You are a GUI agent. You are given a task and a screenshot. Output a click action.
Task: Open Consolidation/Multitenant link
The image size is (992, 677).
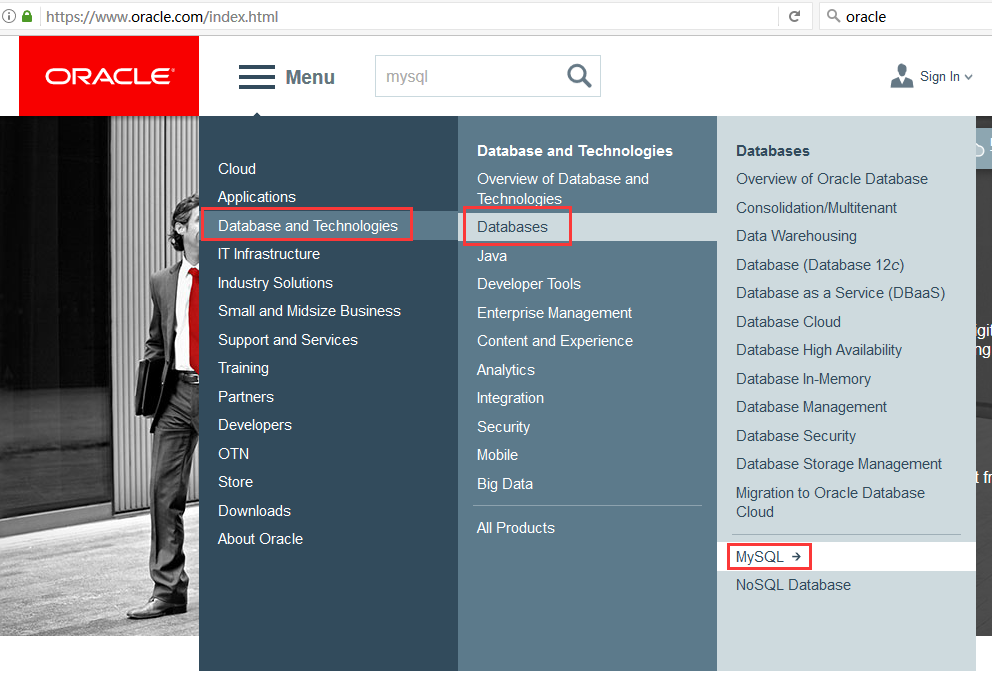[x=816, y=208]
